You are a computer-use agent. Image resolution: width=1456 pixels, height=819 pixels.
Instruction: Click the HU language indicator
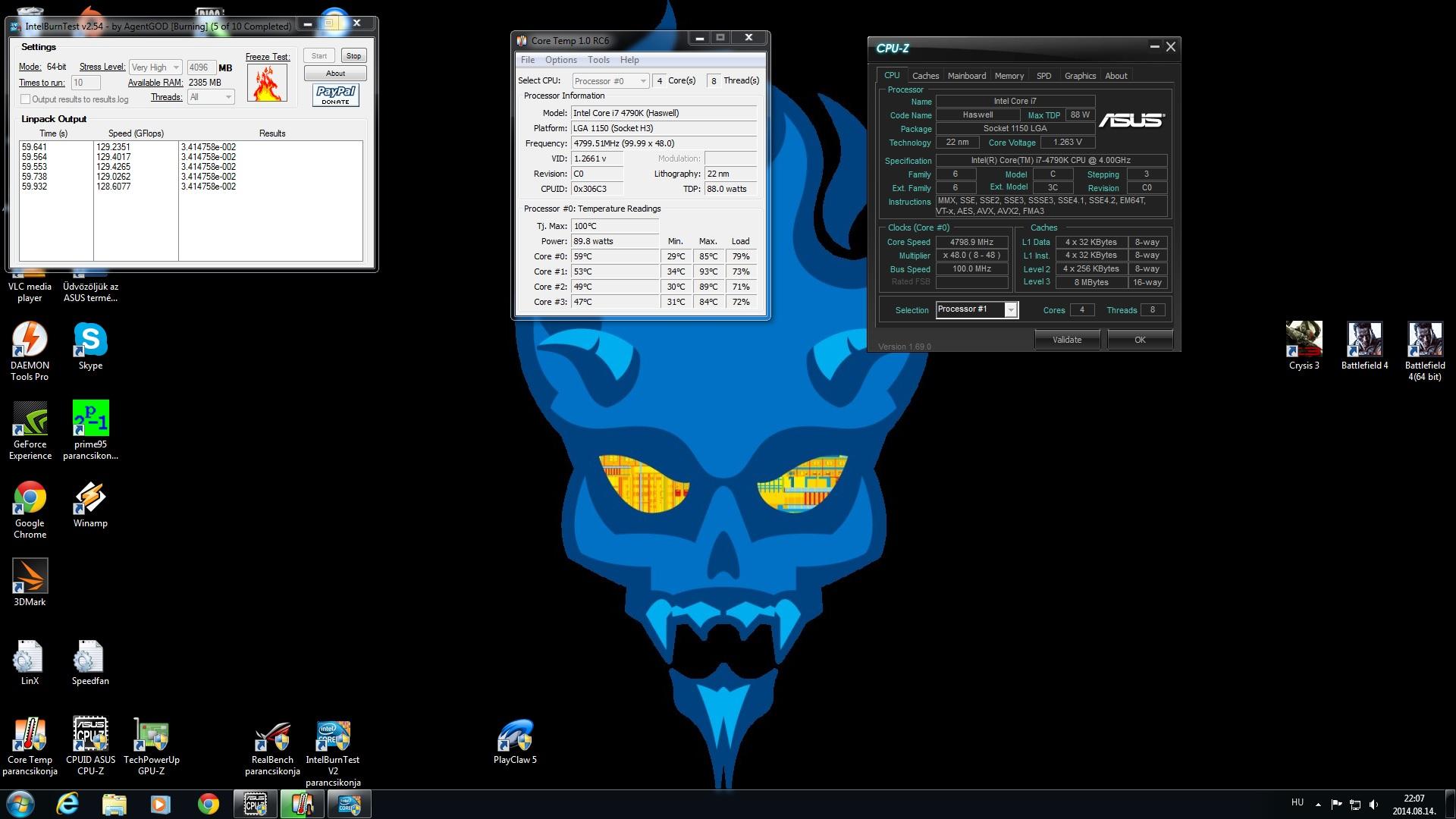tap(1298, 802)
